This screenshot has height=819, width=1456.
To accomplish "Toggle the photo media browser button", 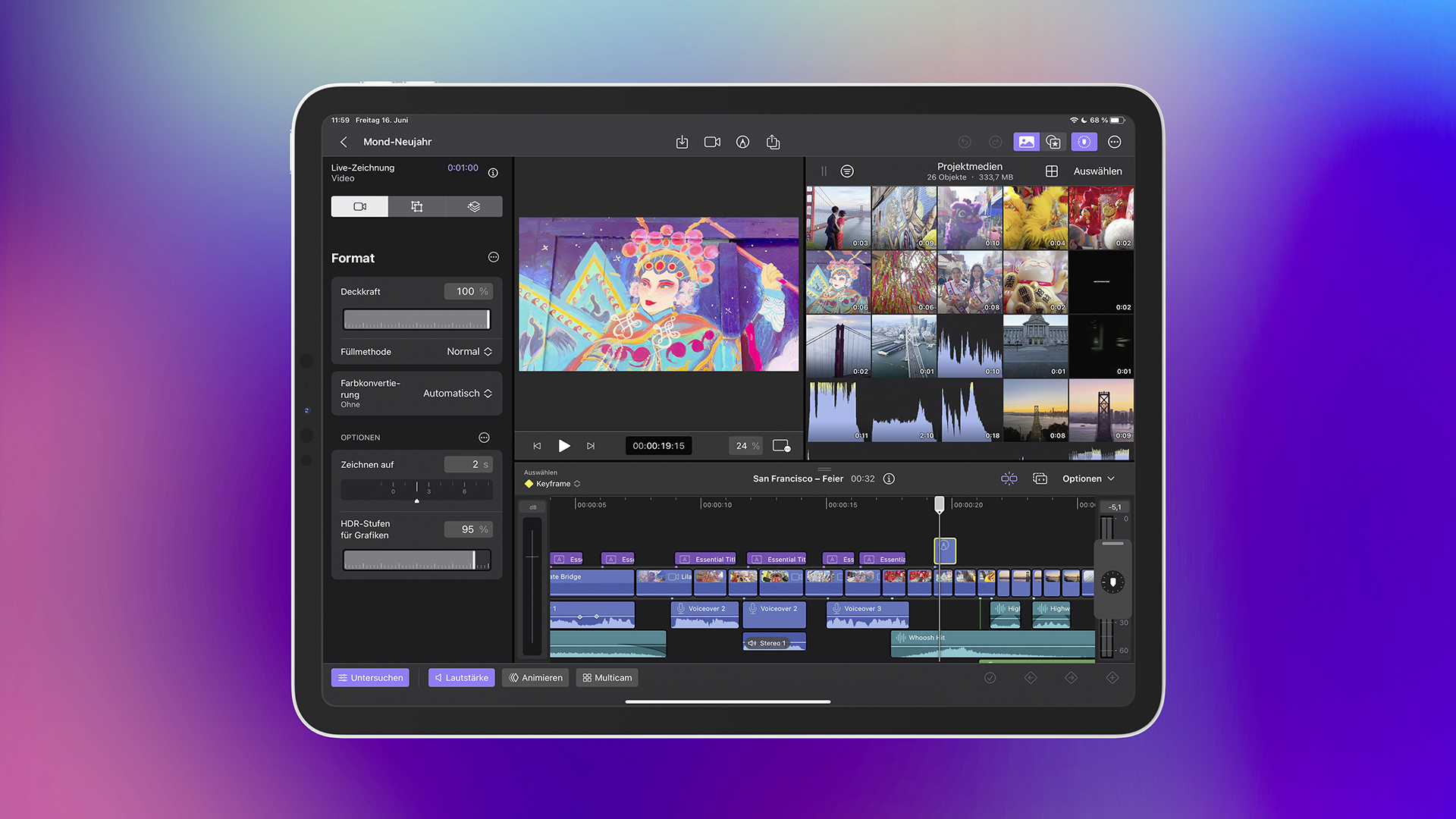I will 1026,142.
